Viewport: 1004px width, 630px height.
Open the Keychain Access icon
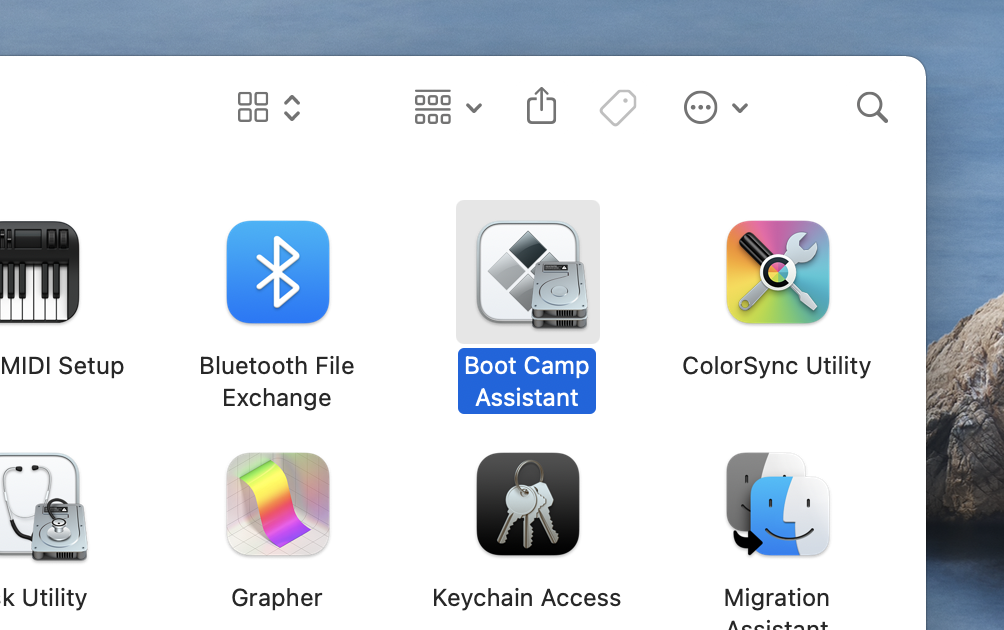(528, 504)
